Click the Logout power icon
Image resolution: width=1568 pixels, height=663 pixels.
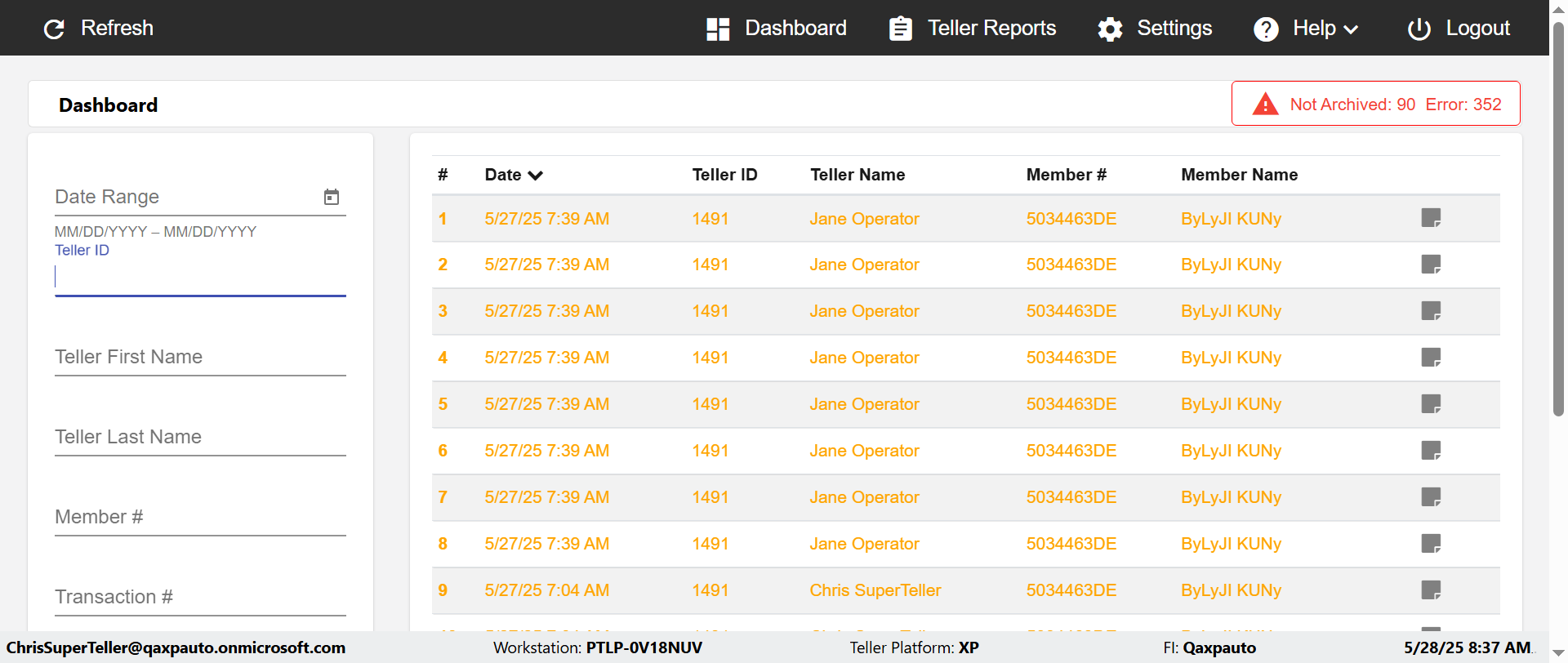(x=1419, y=29)
